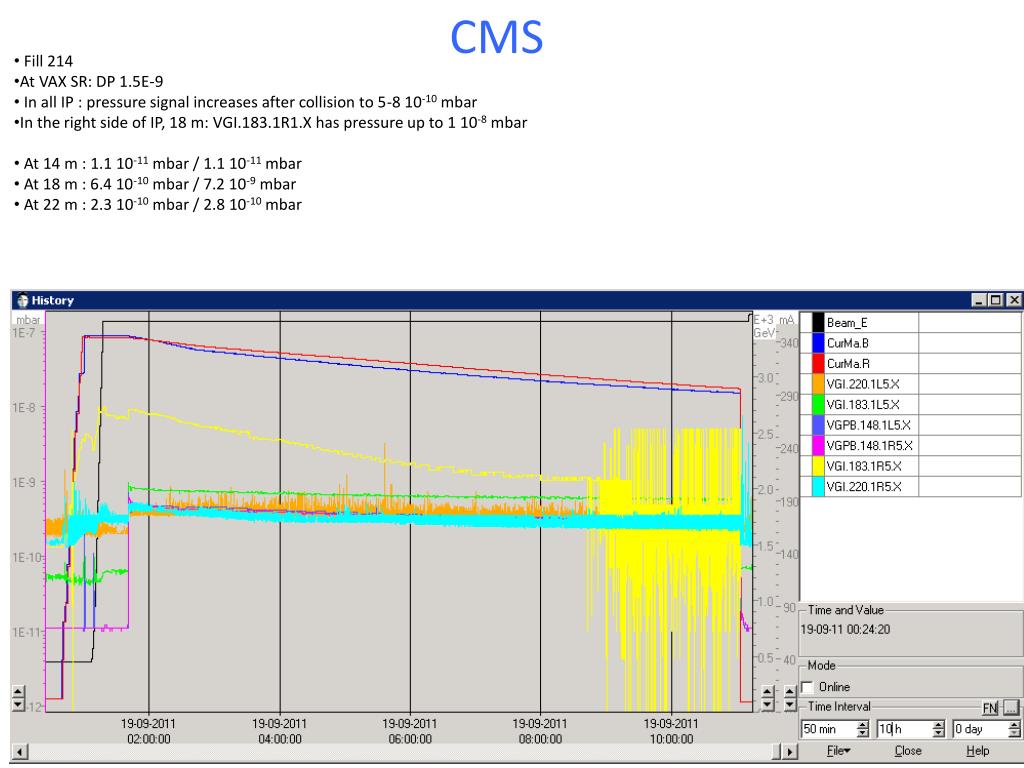Click the History window title icon

pos(23,300)
